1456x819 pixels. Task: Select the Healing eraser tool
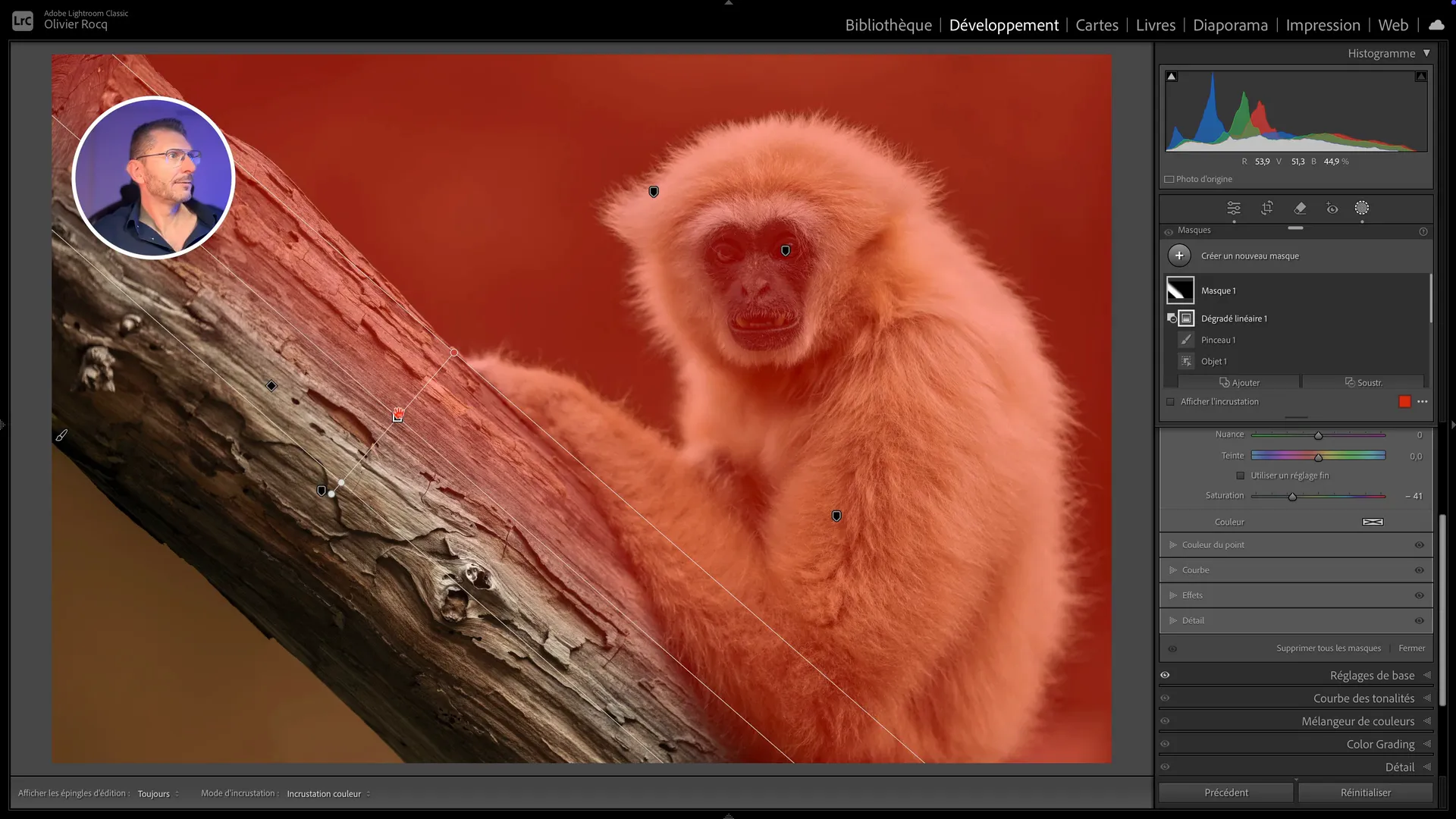pos(1300,208)
